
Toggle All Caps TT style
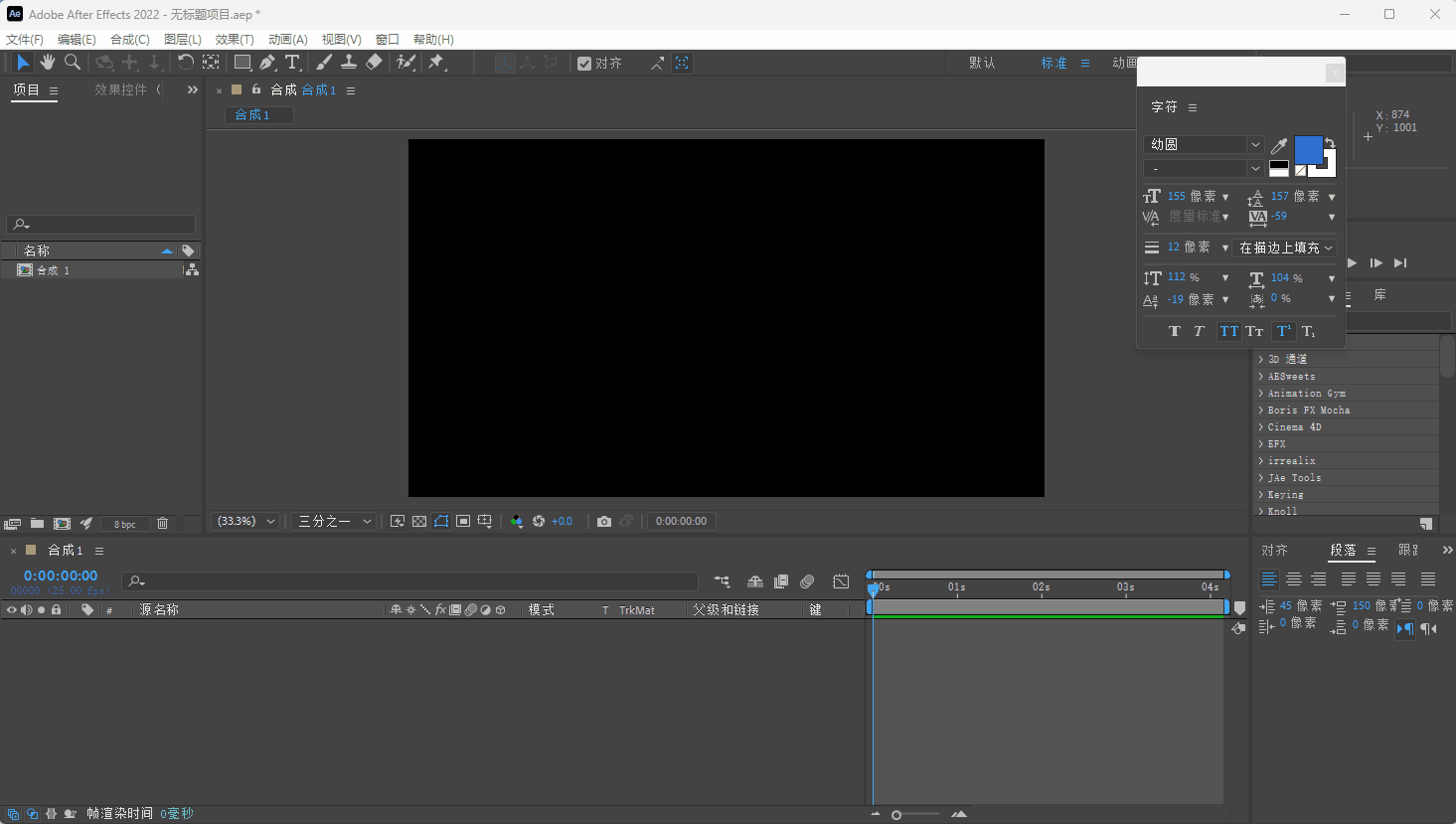click(1229, 331)
